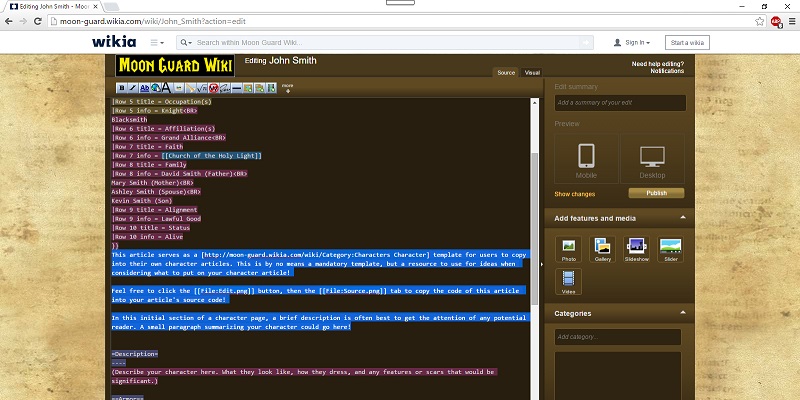Click the add photo toolbar icon

(248, 88)
